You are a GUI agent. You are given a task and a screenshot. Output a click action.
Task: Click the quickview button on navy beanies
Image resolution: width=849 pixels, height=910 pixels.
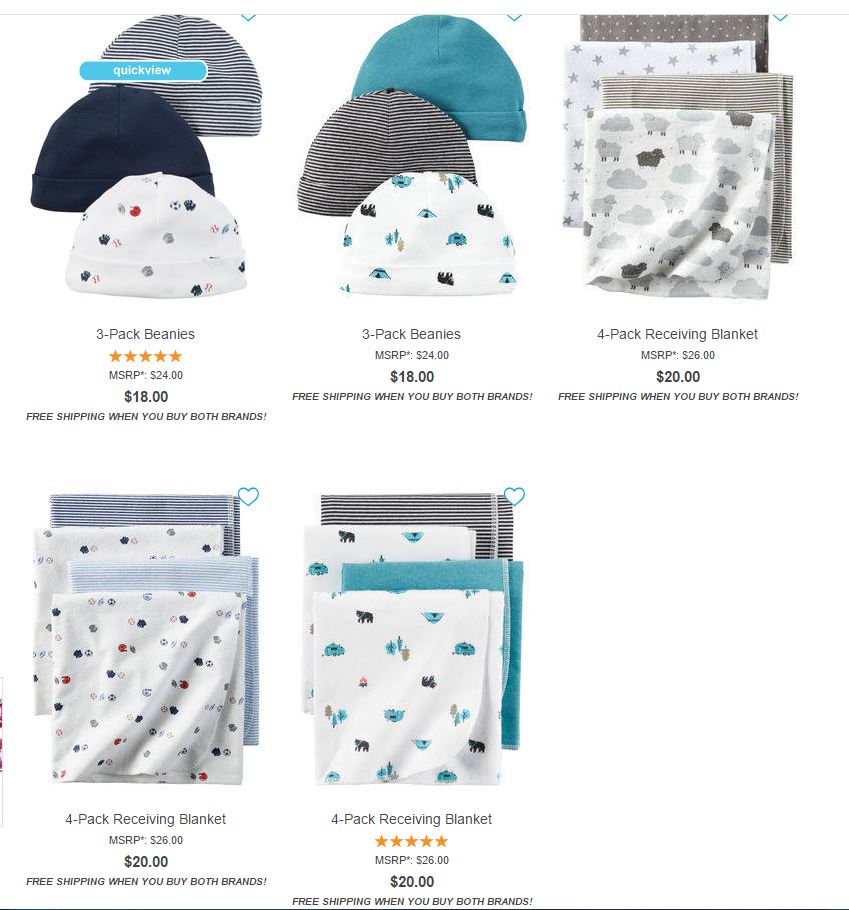(x=143, y=70)
